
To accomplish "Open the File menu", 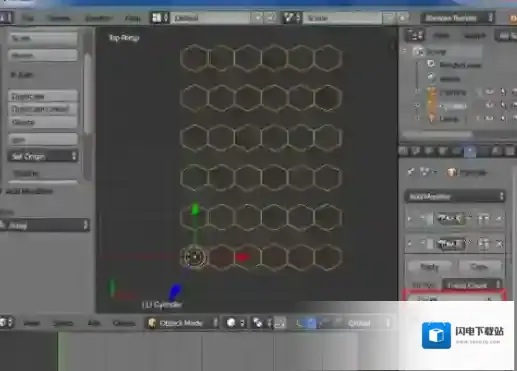I will click(28, 18).
